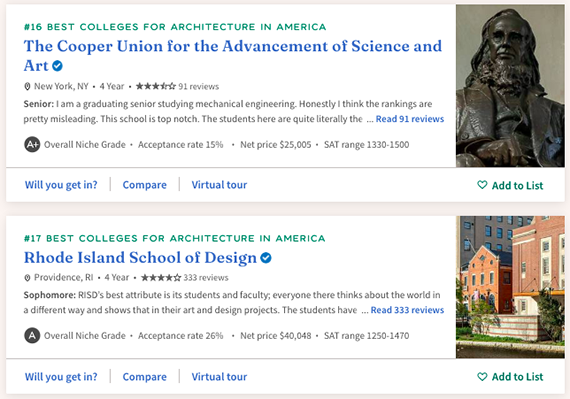Click the location pin next to New York, NY
The width and height of the screenshot is (570, 399).
point(27,86)
